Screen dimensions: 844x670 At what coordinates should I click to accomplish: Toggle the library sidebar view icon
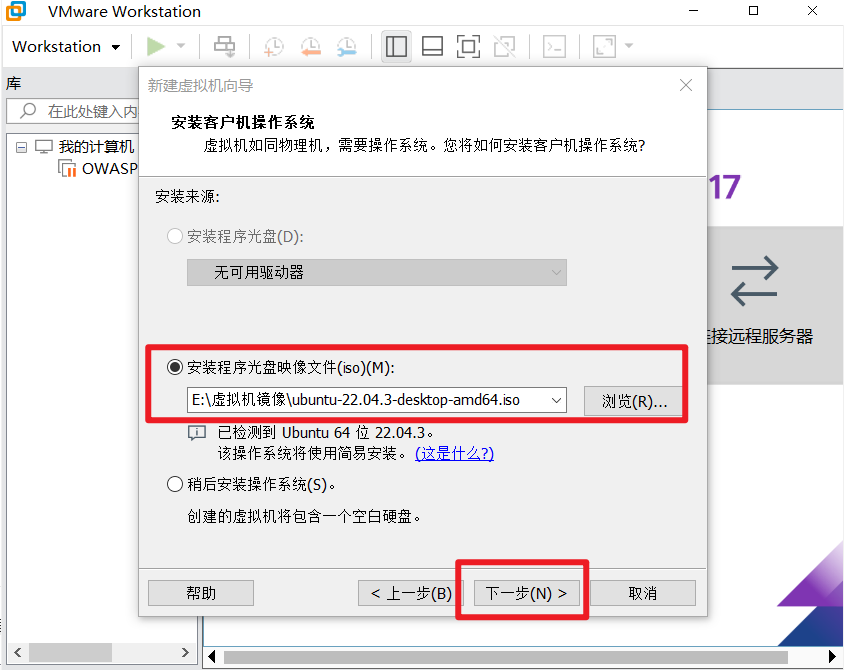click(x=396, y=47)
